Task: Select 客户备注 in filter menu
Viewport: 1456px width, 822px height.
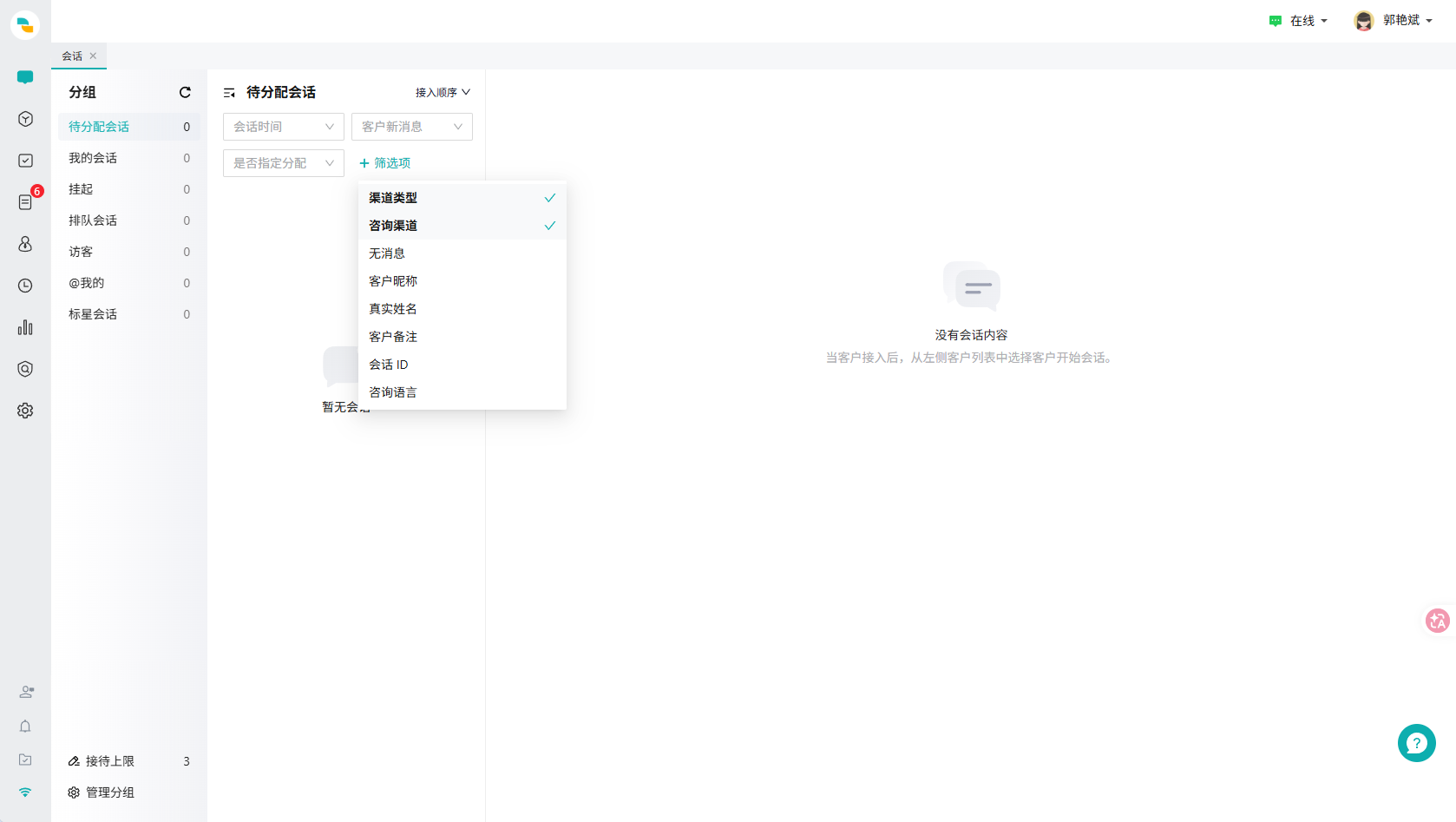Action: [462, 337]
